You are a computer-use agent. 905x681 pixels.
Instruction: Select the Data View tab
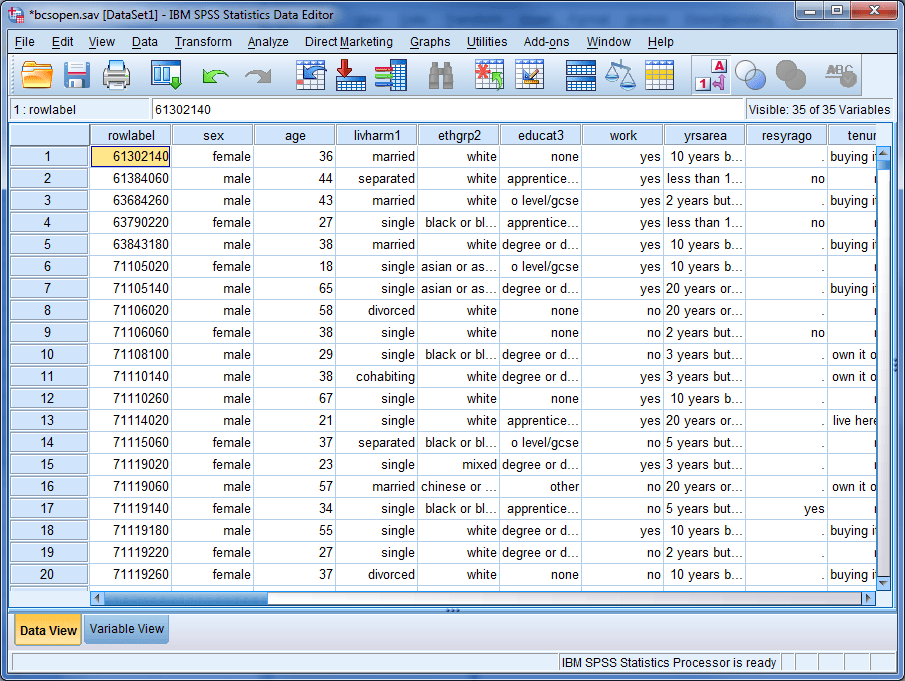[x=47, y=630]
